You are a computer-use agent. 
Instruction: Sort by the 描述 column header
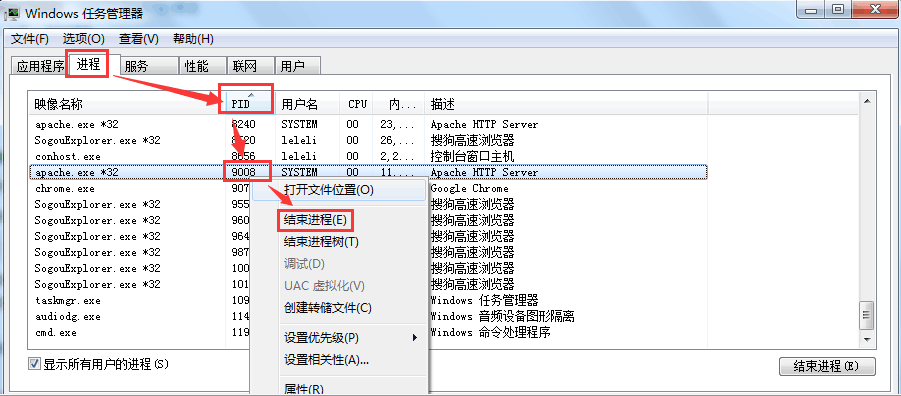(x=566, y=104)
